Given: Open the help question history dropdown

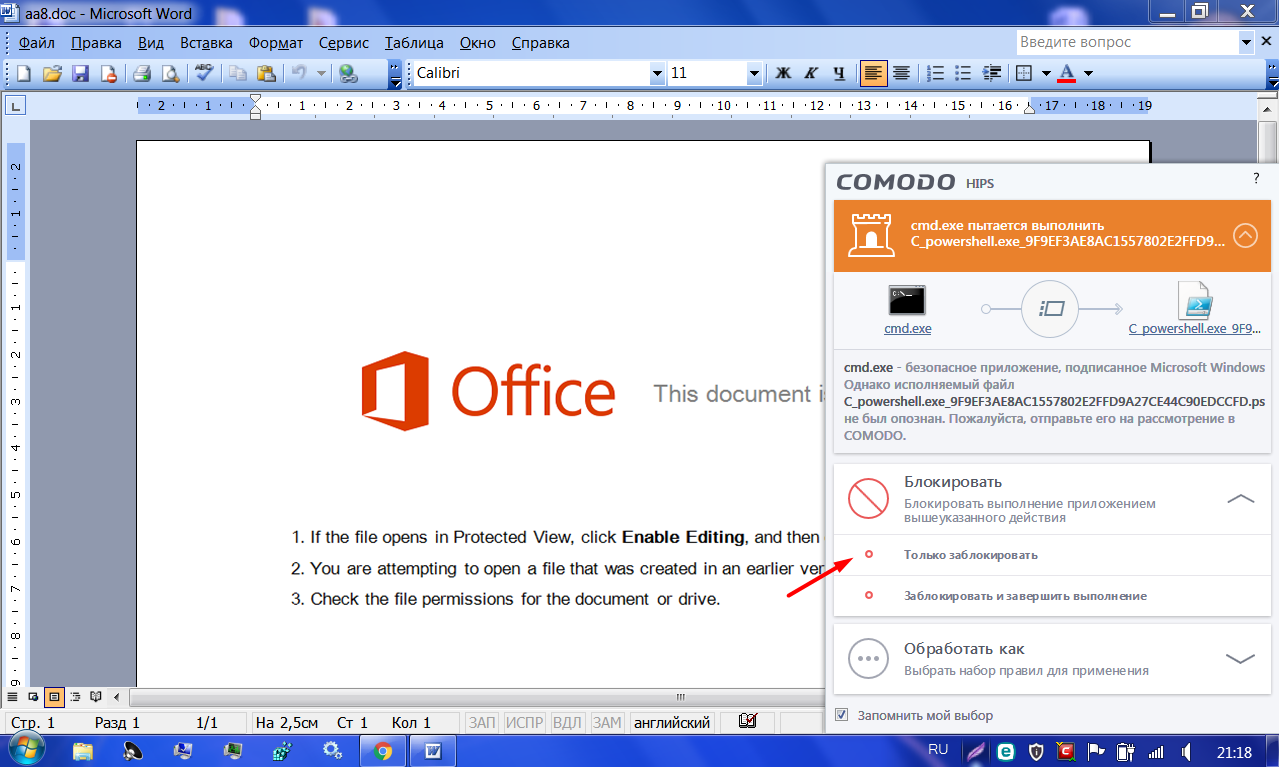Looking at the screenshot, I should click(1246, 42).
